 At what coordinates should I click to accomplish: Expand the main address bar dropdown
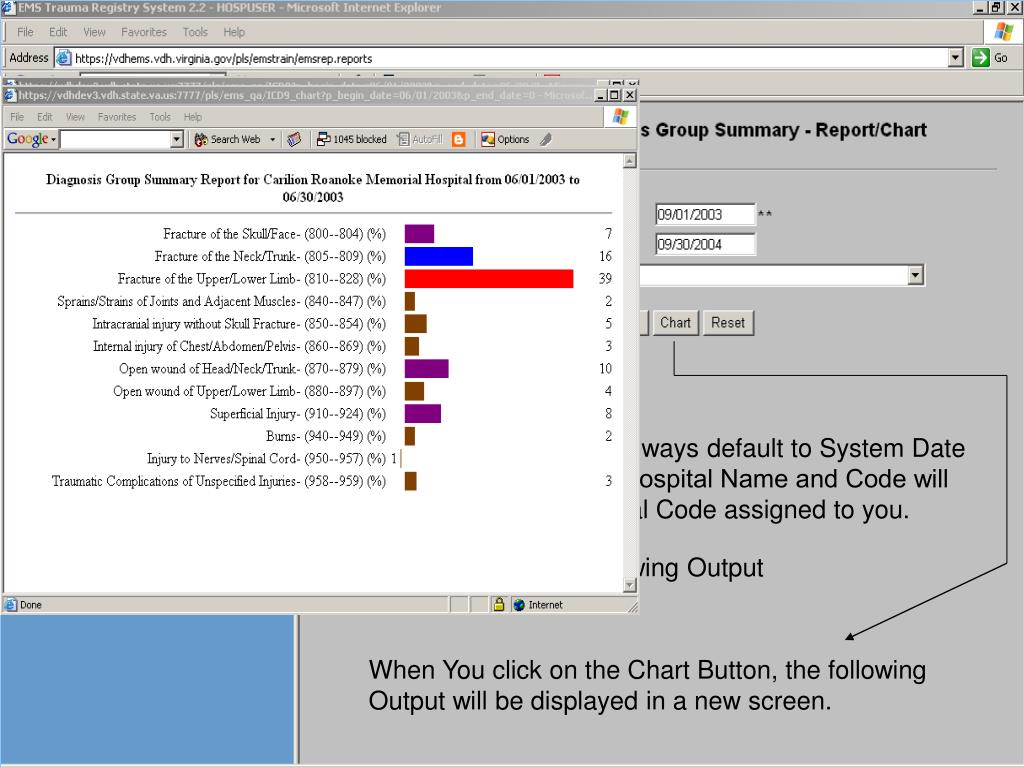point(957,58)
